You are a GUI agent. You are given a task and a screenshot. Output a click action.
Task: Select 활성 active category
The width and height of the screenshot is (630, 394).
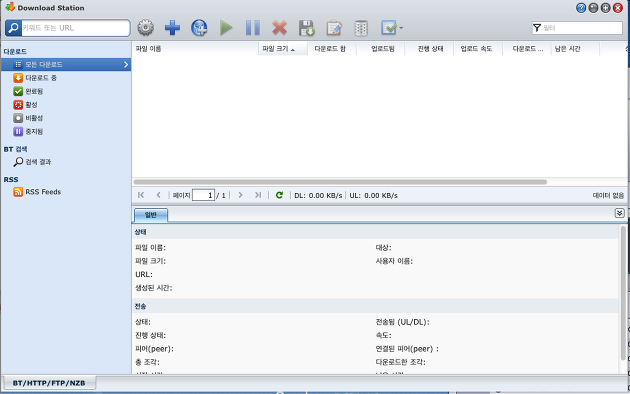tap(31, 104)
